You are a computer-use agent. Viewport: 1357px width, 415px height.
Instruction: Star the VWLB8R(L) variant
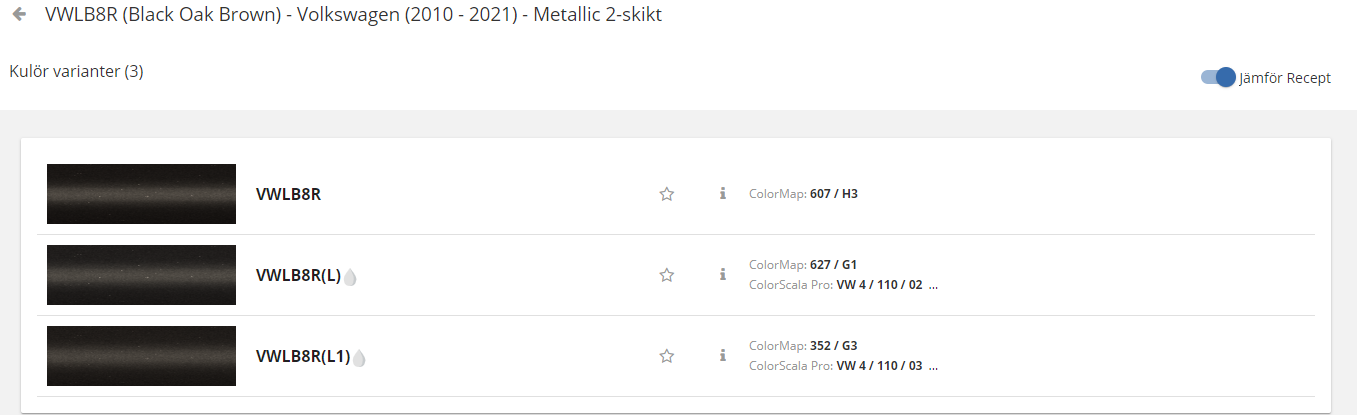click(x=667, y=275)
